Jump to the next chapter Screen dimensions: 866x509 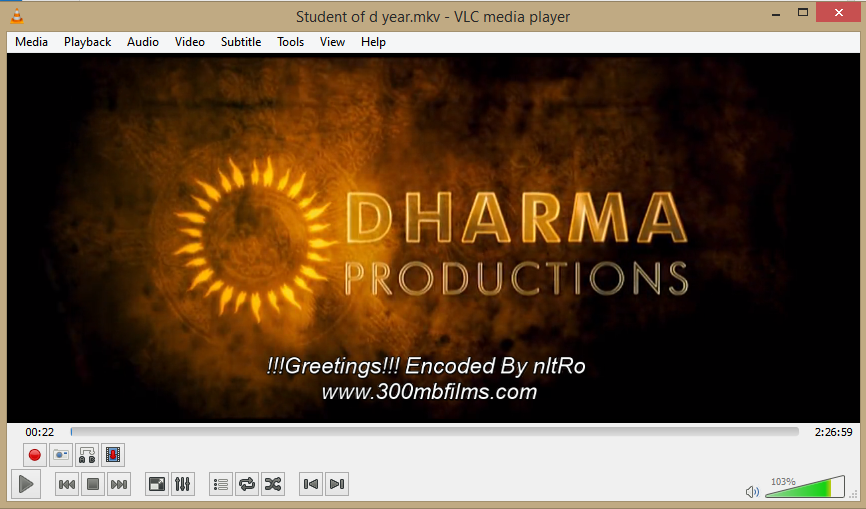[337, 484]
